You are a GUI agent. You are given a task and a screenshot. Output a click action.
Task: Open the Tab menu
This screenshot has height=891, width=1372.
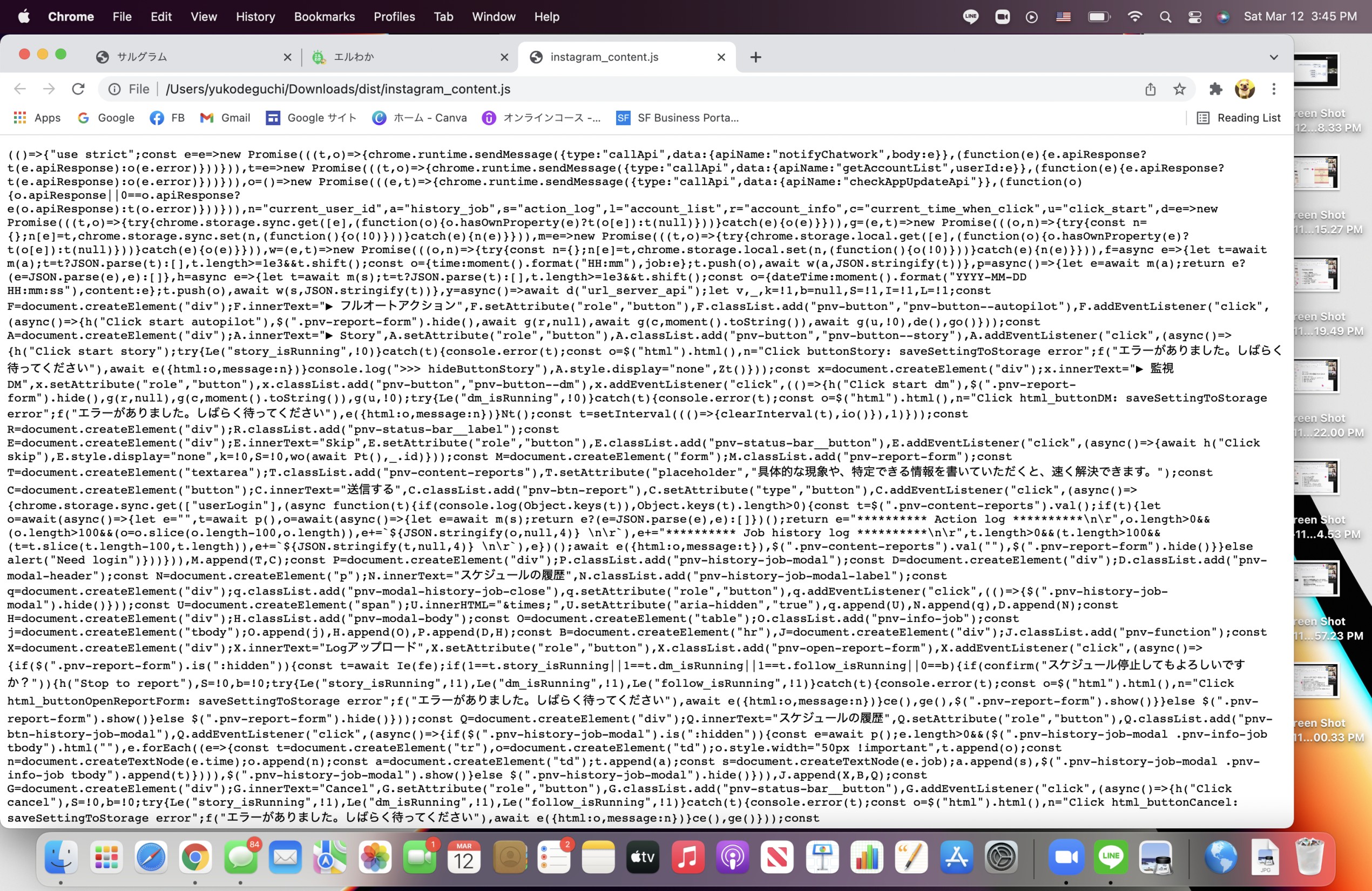(x=443, y=17)
